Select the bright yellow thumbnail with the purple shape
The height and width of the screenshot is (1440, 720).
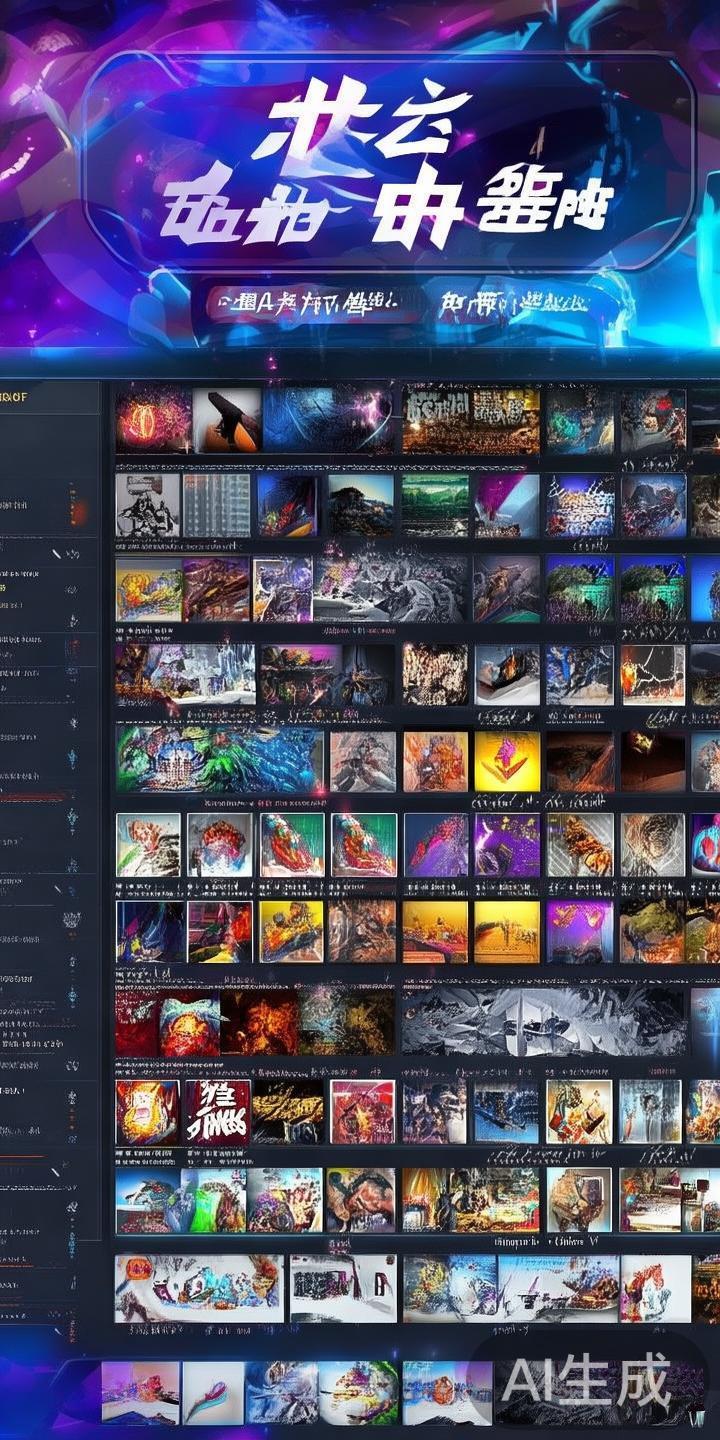coord(507,761)
